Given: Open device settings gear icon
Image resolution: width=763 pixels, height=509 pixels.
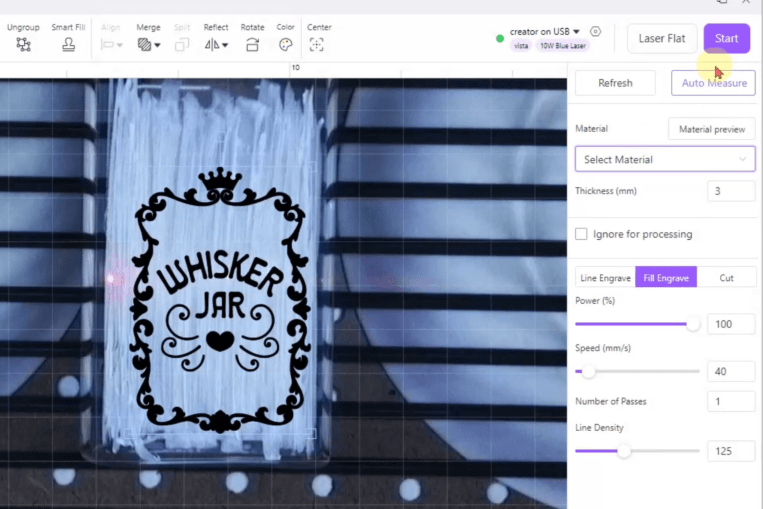Looking at the screenshot, I should [x=596, y=32].
